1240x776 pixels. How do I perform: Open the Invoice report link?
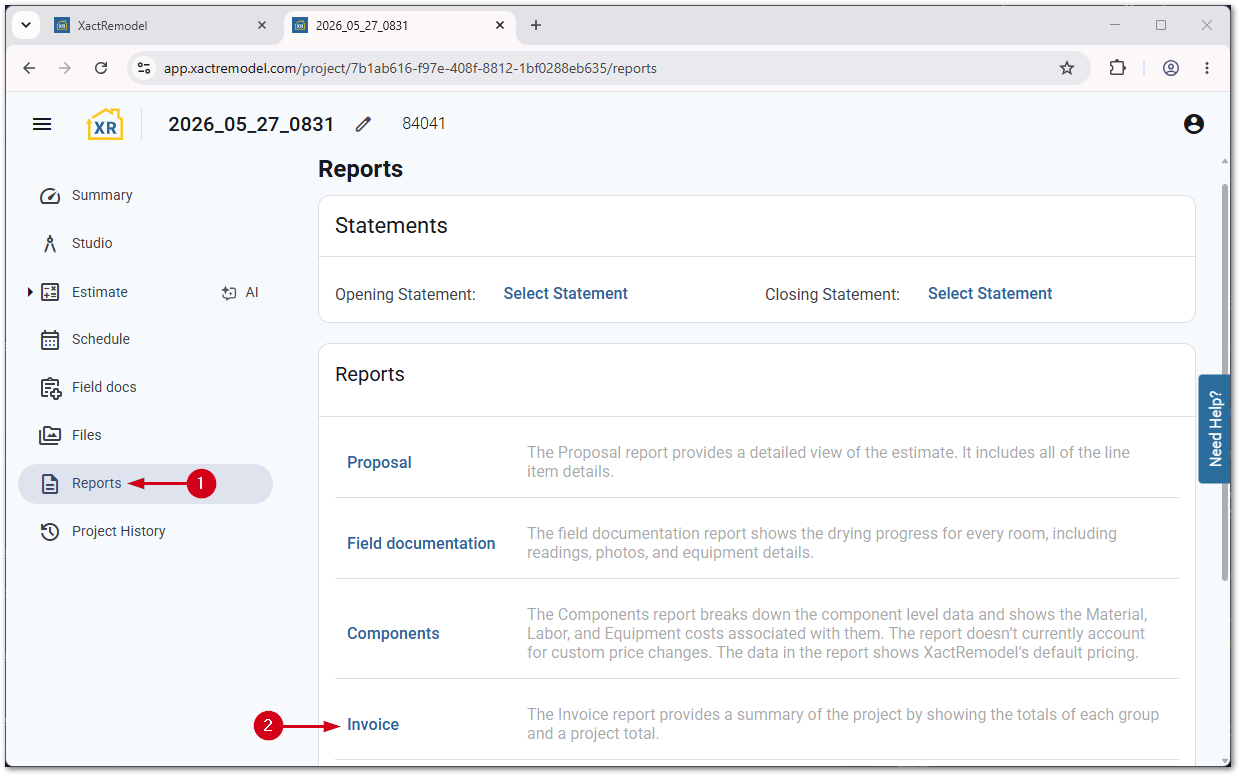[x=373, y=725]
